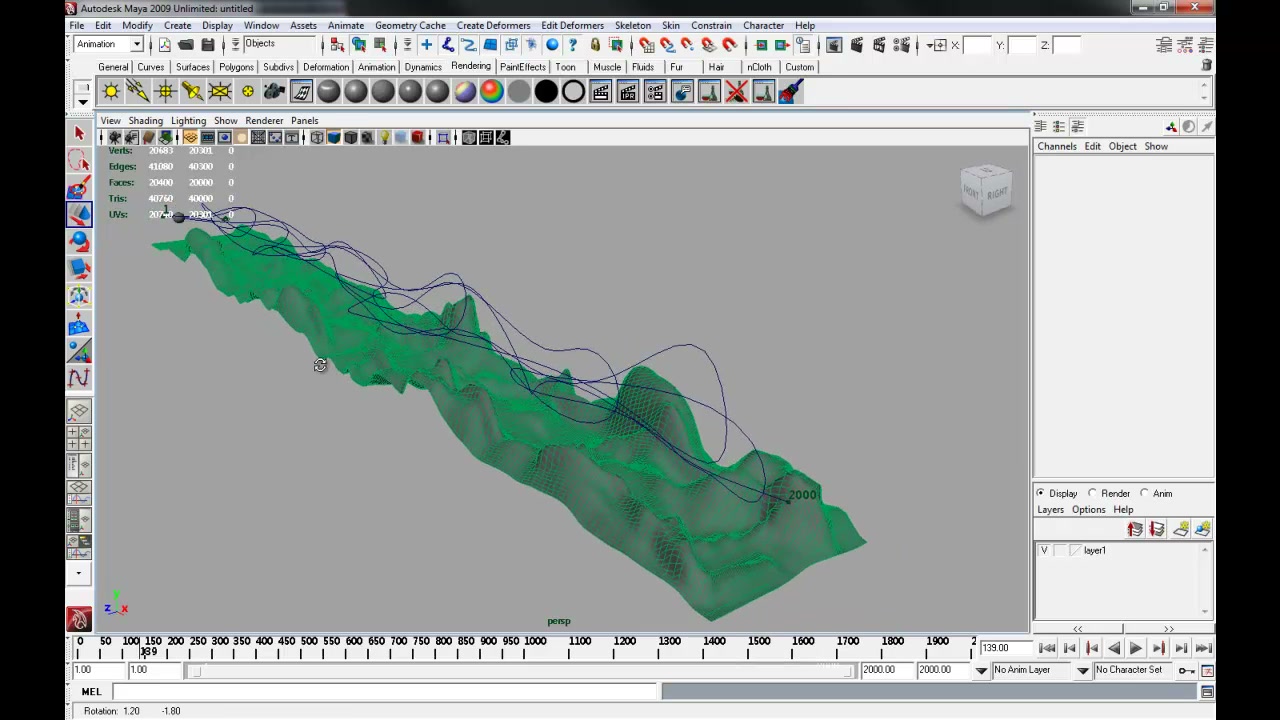Switch to four view layout
The width and height of the screenshot is (1280, 720).
click(79, 438)
